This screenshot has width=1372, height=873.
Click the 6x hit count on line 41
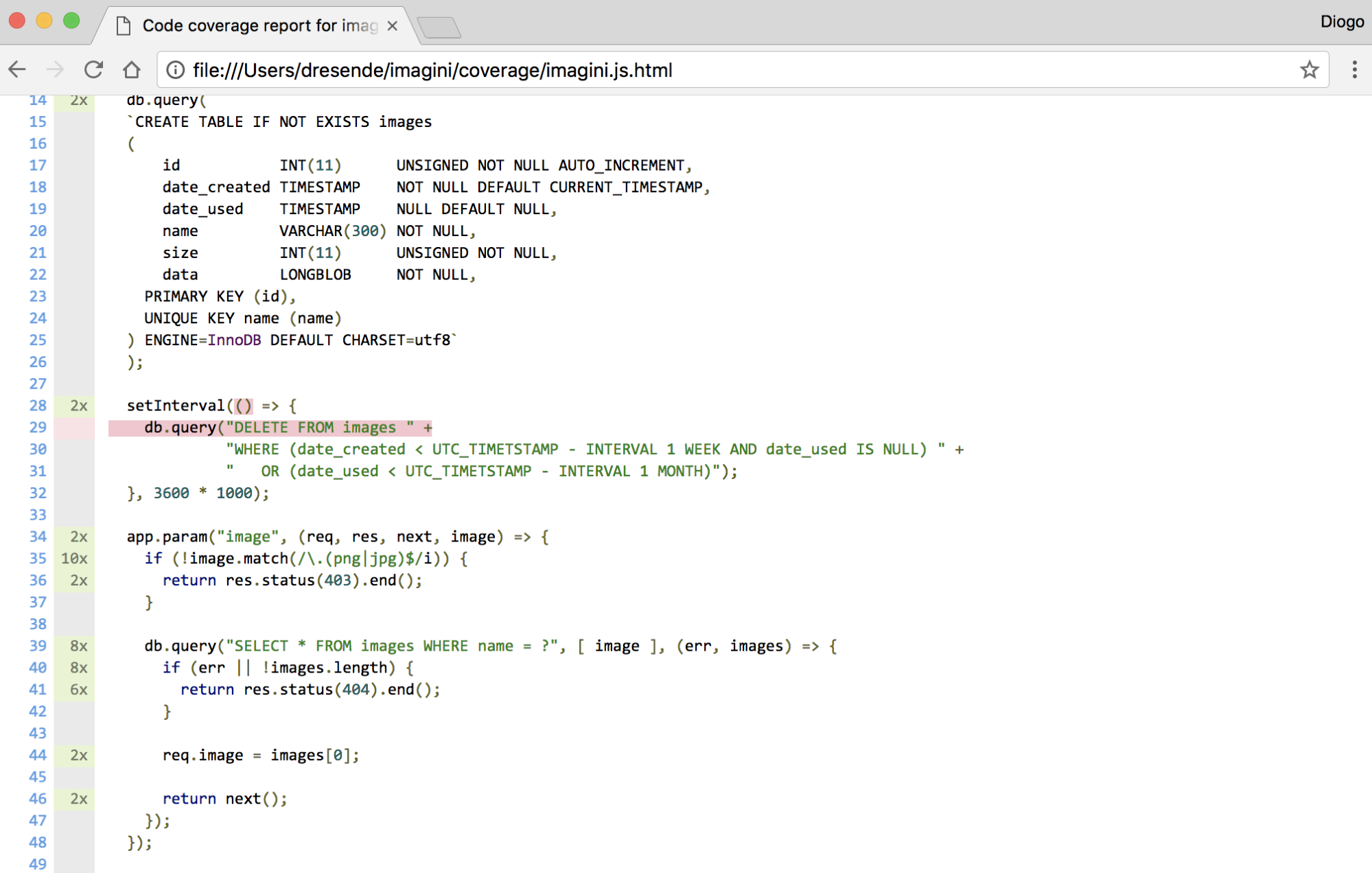point(78,690)
